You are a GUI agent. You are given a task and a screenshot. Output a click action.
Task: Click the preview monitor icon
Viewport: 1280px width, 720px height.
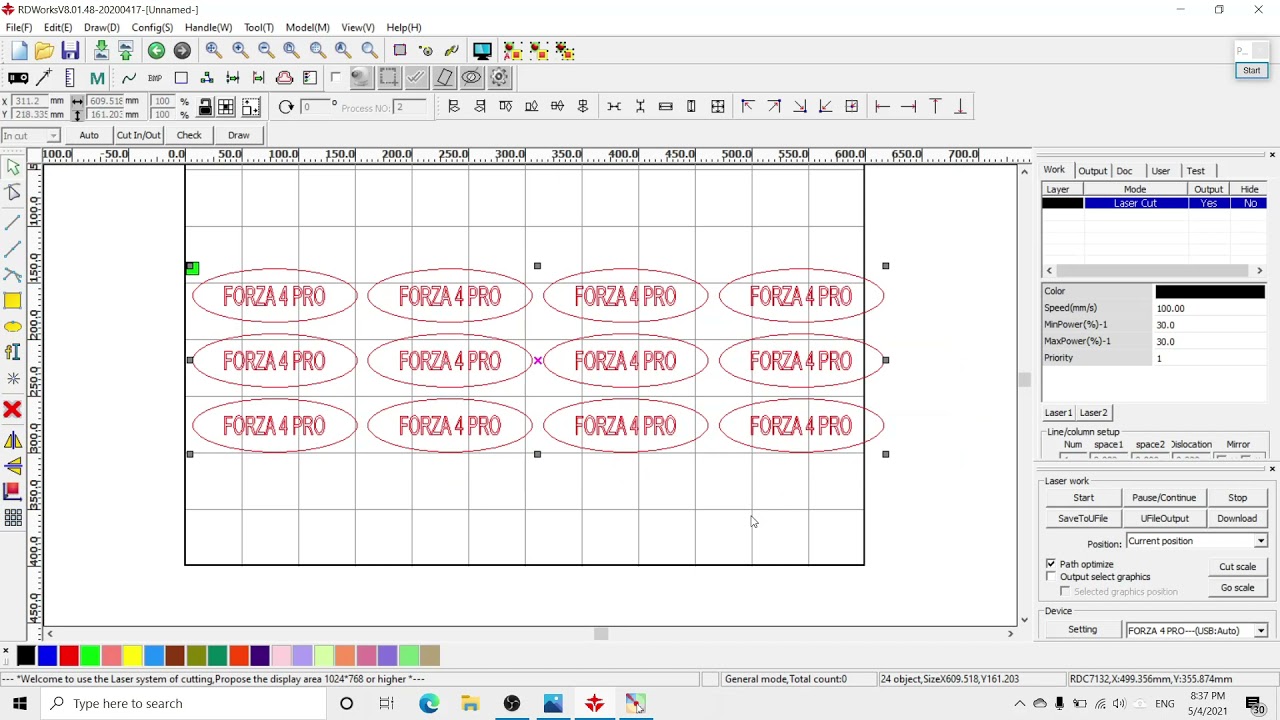click(482, 51)
